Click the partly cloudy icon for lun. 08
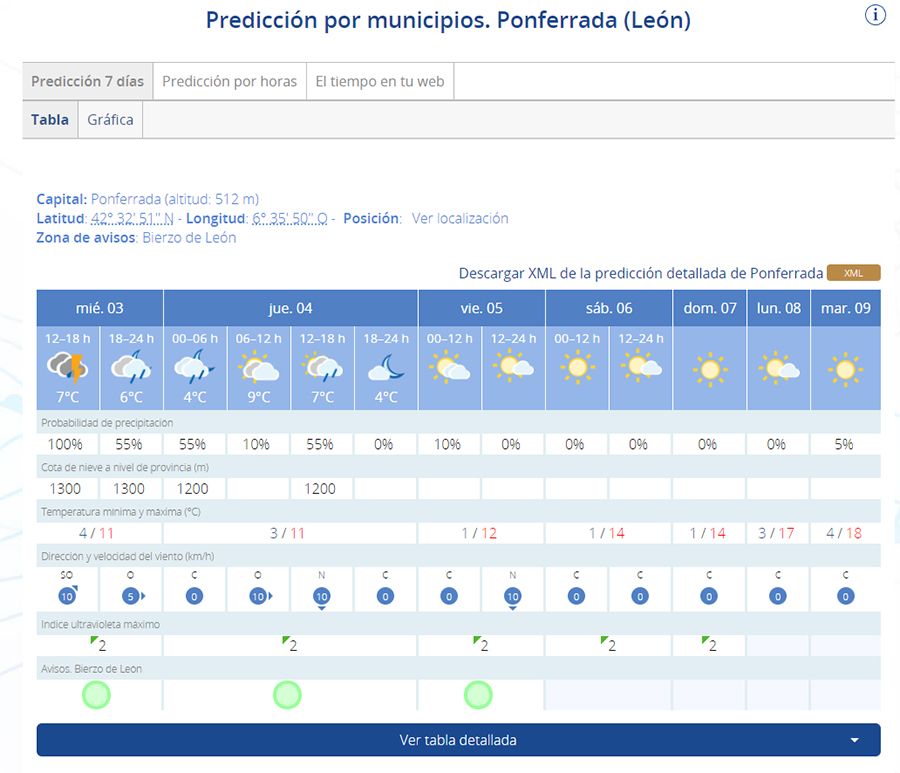 (x=777, y=369)
